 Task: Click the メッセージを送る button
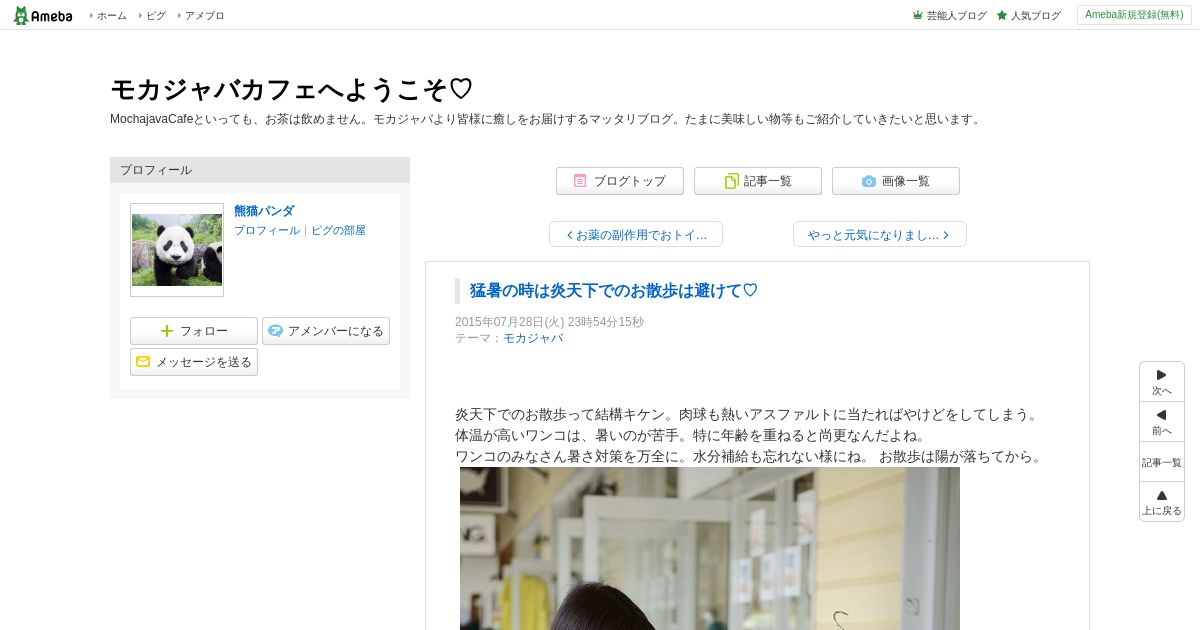[194, 362]
